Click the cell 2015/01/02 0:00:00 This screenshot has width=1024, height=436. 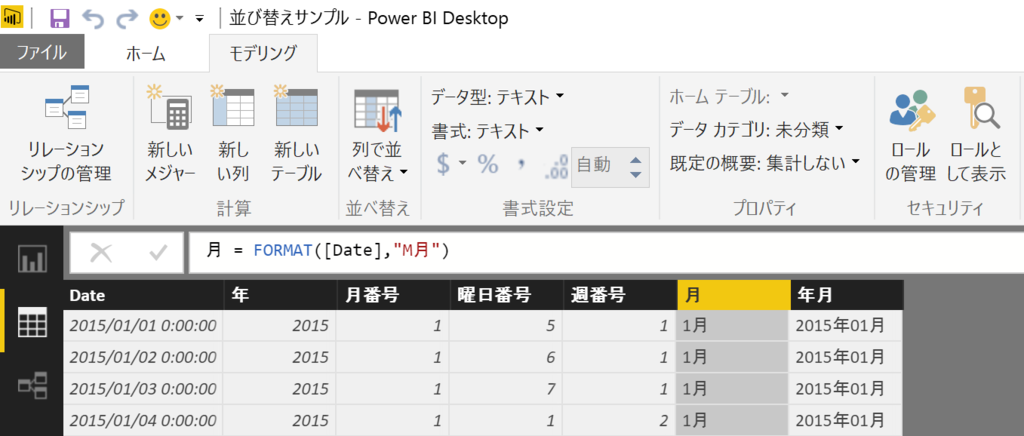143,357
